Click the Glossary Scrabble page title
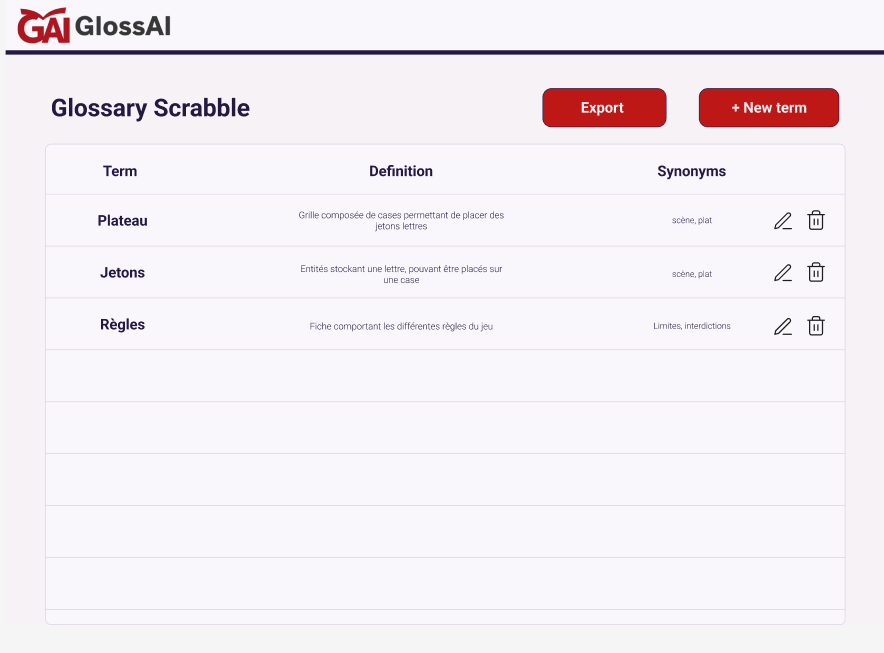Screen dimensions: 884x653 [x=150, y=108]
